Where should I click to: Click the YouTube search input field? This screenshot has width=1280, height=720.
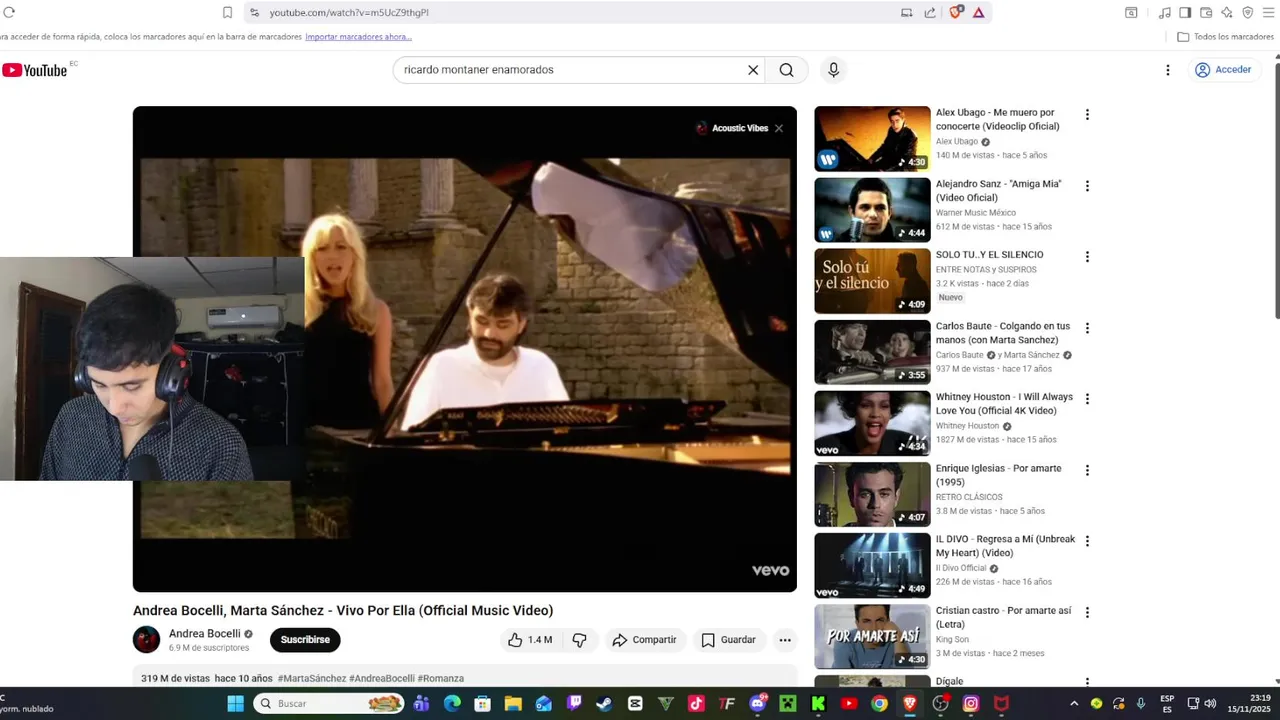tap(570, 70)
